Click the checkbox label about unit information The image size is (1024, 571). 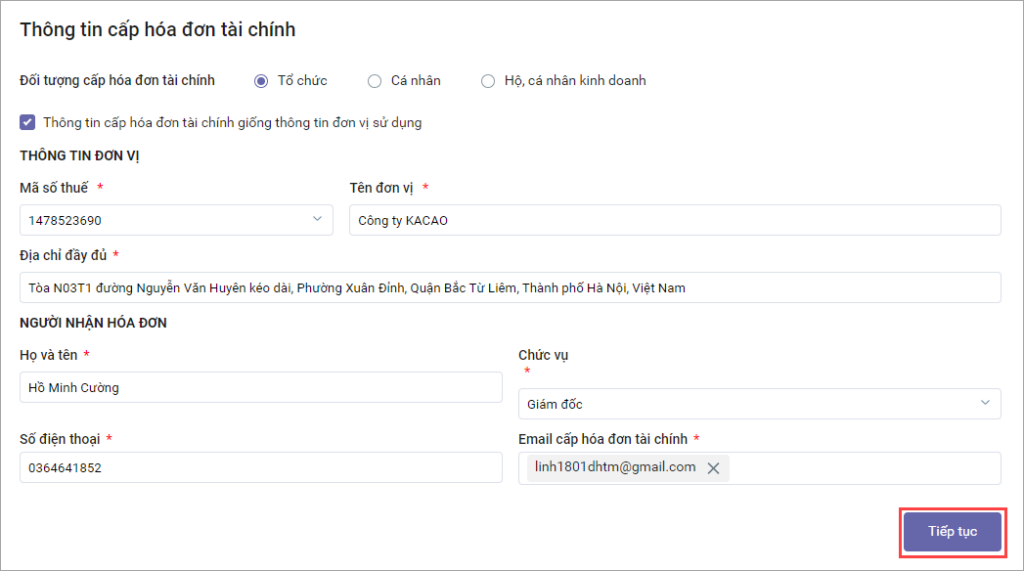232,122
